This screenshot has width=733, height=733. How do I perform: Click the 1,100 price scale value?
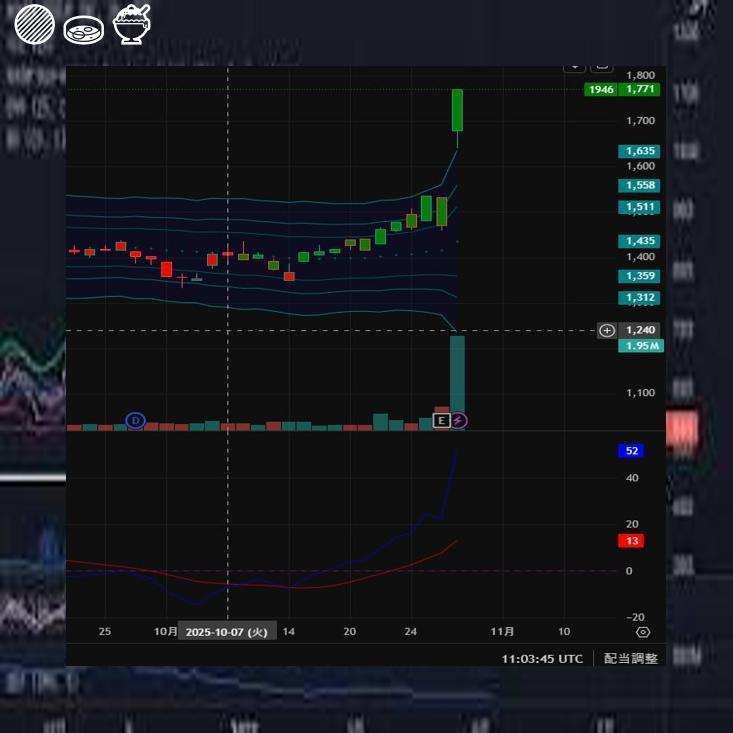point(640,393)
